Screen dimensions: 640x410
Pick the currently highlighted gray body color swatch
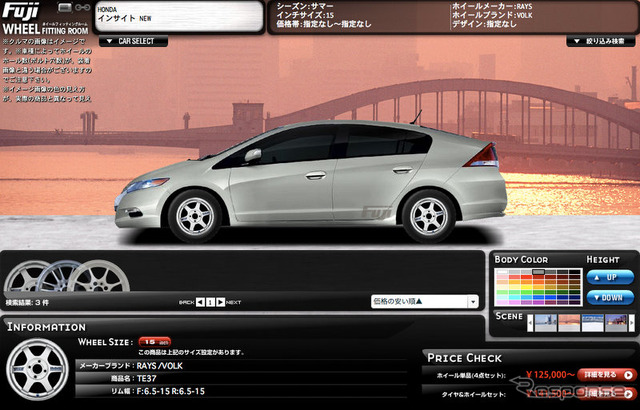click(x=538, y=272)
